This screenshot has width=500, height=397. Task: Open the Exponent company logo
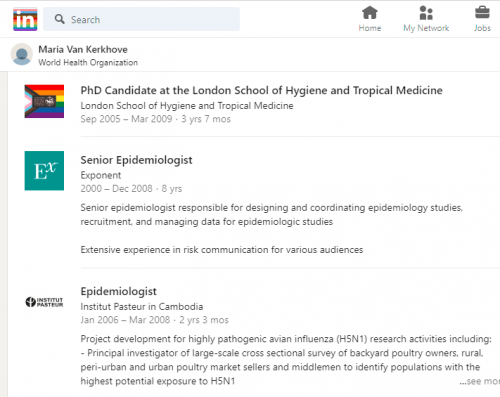pos(44,171)
